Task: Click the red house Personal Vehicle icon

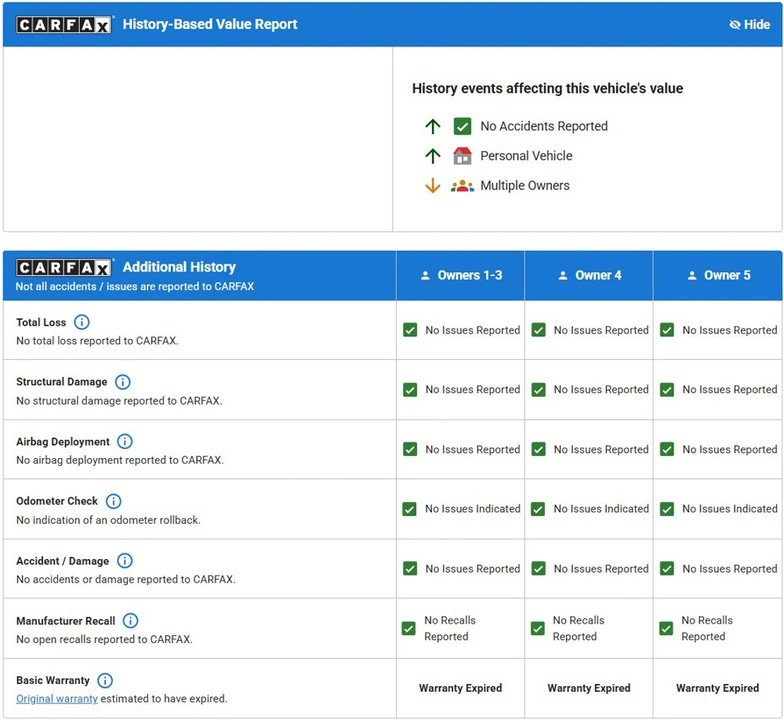Action: (462, 156)
